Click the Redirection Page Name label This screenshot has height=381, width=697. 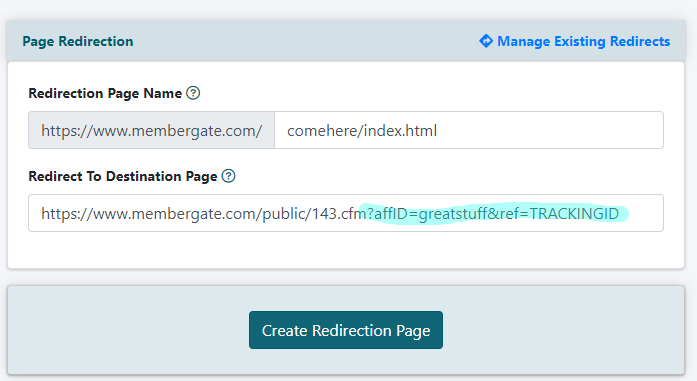click(105, 93)
